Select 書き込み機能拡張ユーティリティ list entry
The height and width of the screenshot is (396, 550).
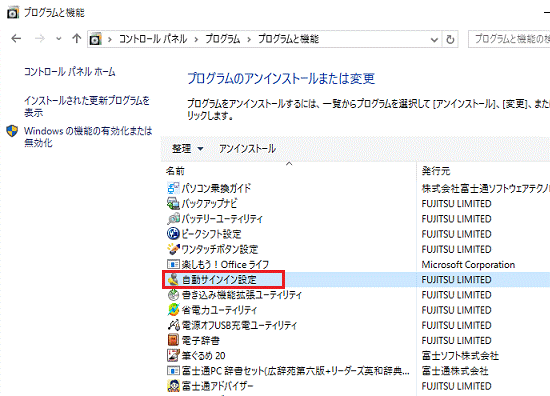pyautogui.click(x=242, y=295)
